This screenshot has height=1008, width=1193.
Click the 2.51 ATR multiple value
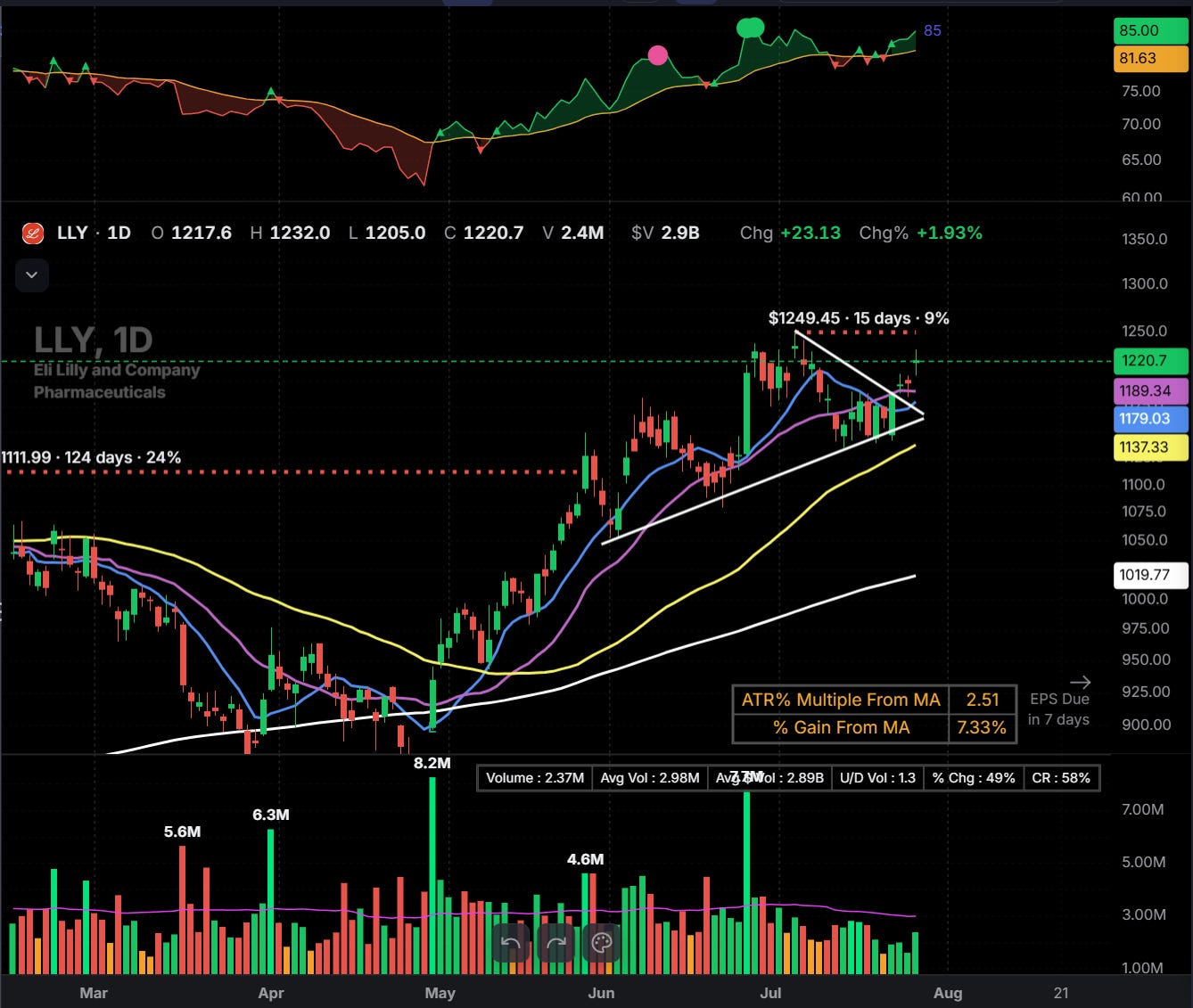[x=983, y=700]
